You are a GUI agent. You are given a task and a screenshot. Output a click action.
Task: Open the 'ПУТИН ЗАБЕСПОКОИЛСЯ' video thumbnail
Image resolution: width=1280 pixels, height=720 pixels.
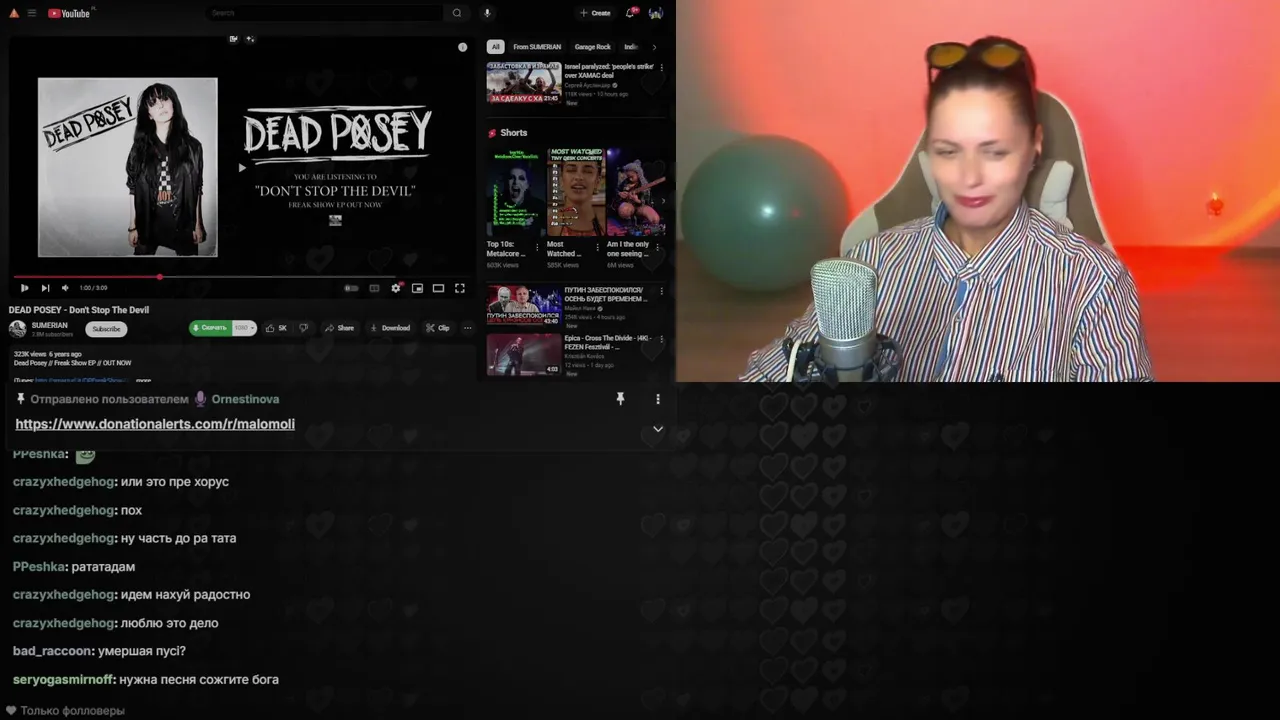pyautogui.click(x=524, y=305)
